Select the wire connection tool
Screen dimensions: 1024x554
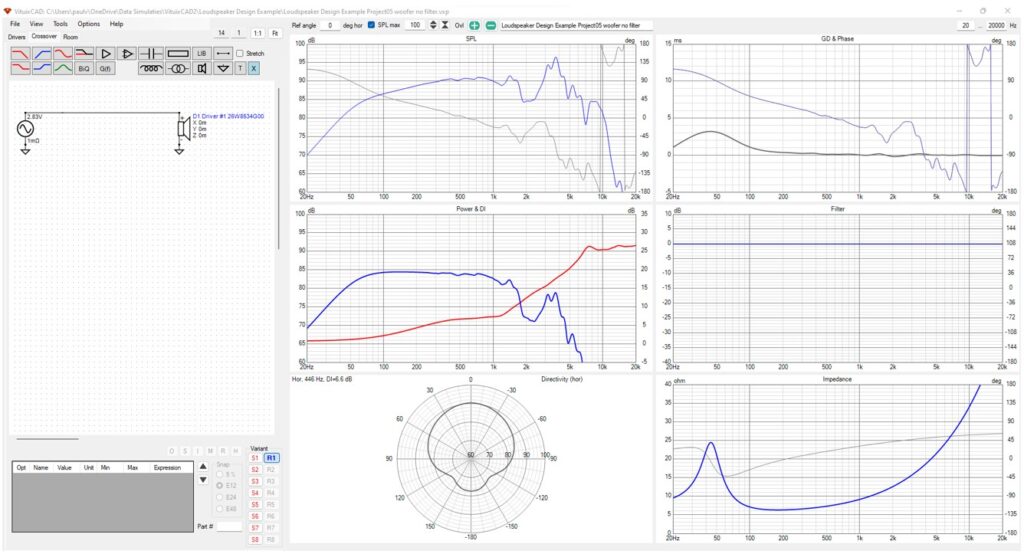223,54
